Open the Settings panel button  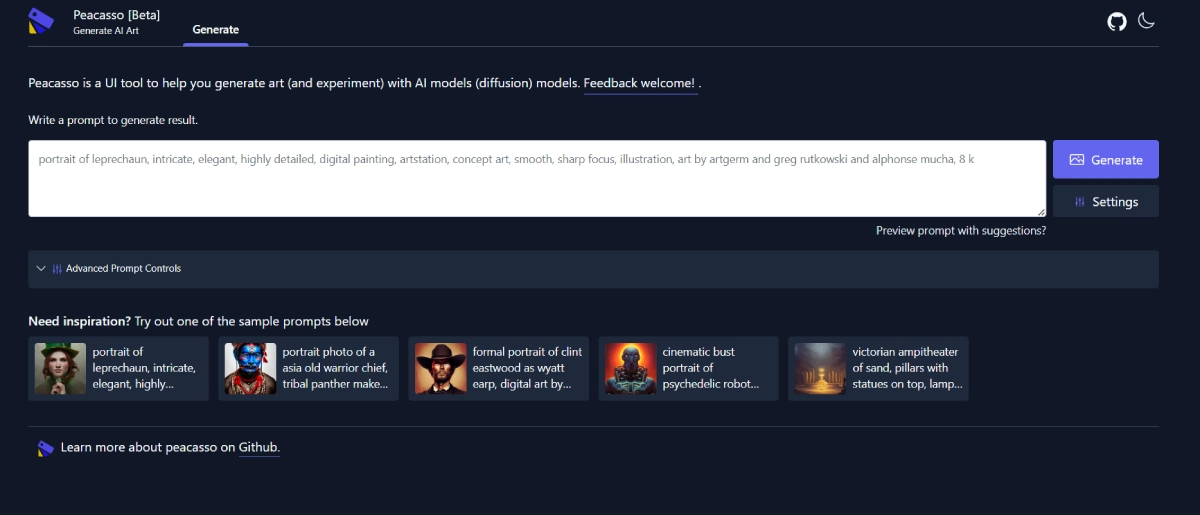1105,201
